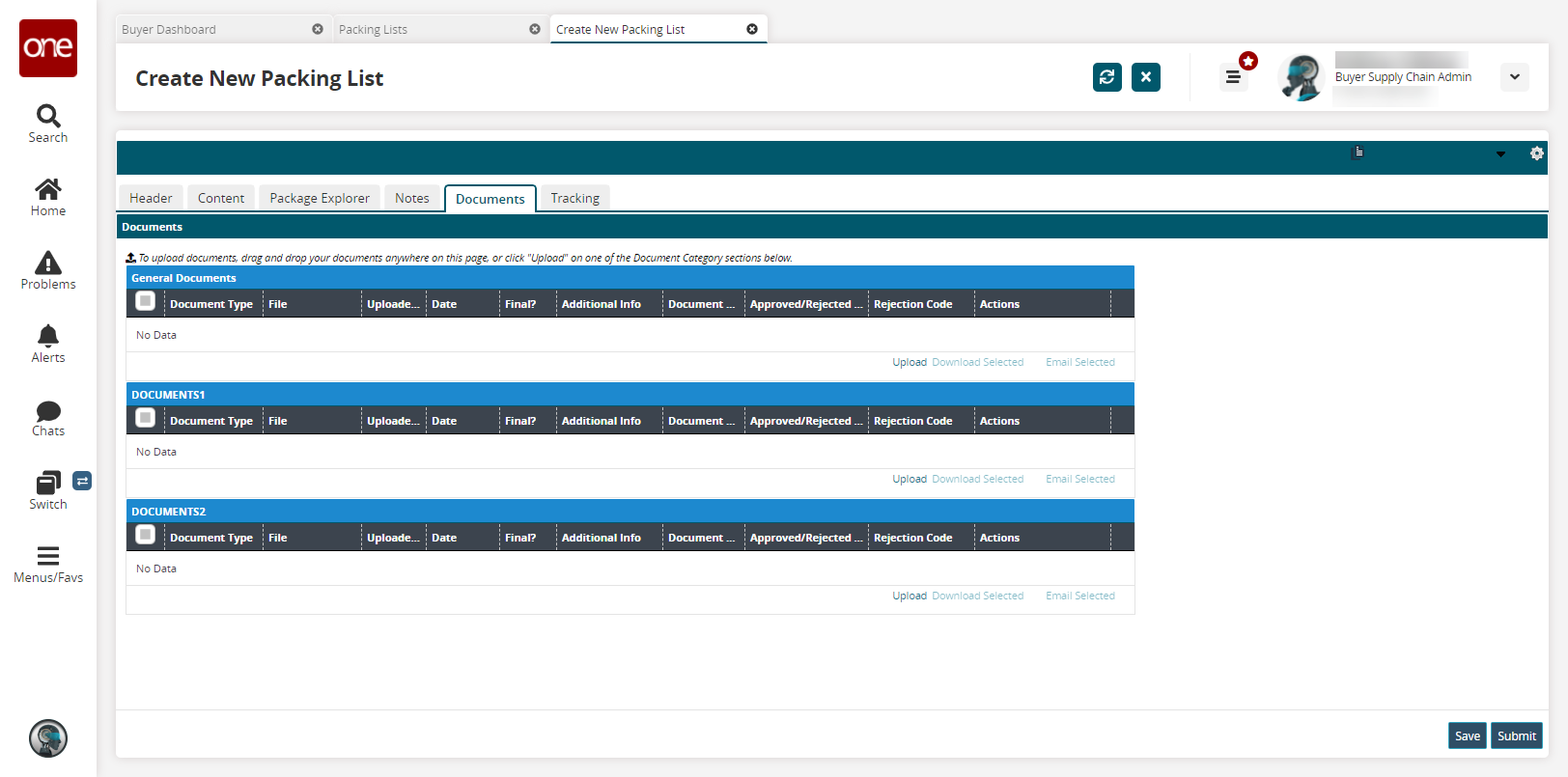Open the Problems warning icon
Image resolution: width=1568 pixels, height=777 pixels.
pos(48,263)
